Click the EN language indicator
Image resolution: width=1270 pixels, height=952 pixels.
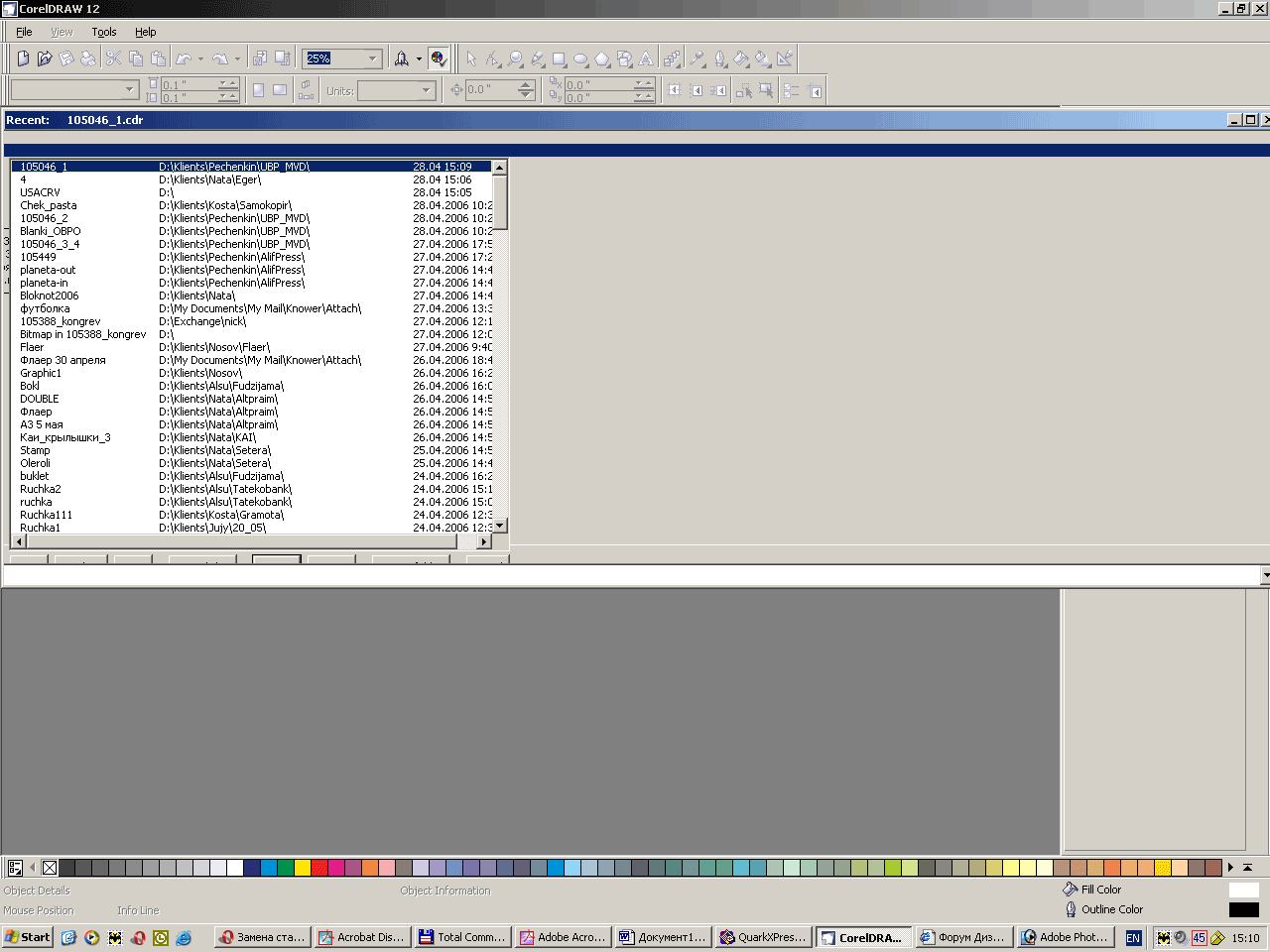(x=1133, y=937)
